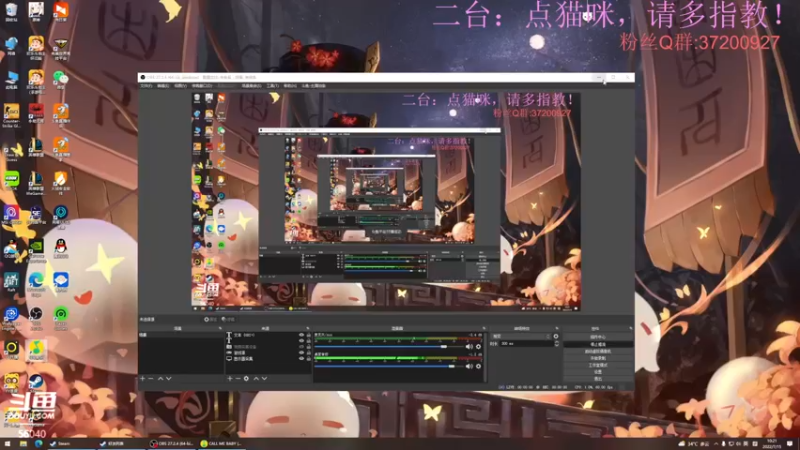The width and height of the screenshot is (800, 450).
Task: Open source properties gear in Sources toolbar
Action: (246, 379)
